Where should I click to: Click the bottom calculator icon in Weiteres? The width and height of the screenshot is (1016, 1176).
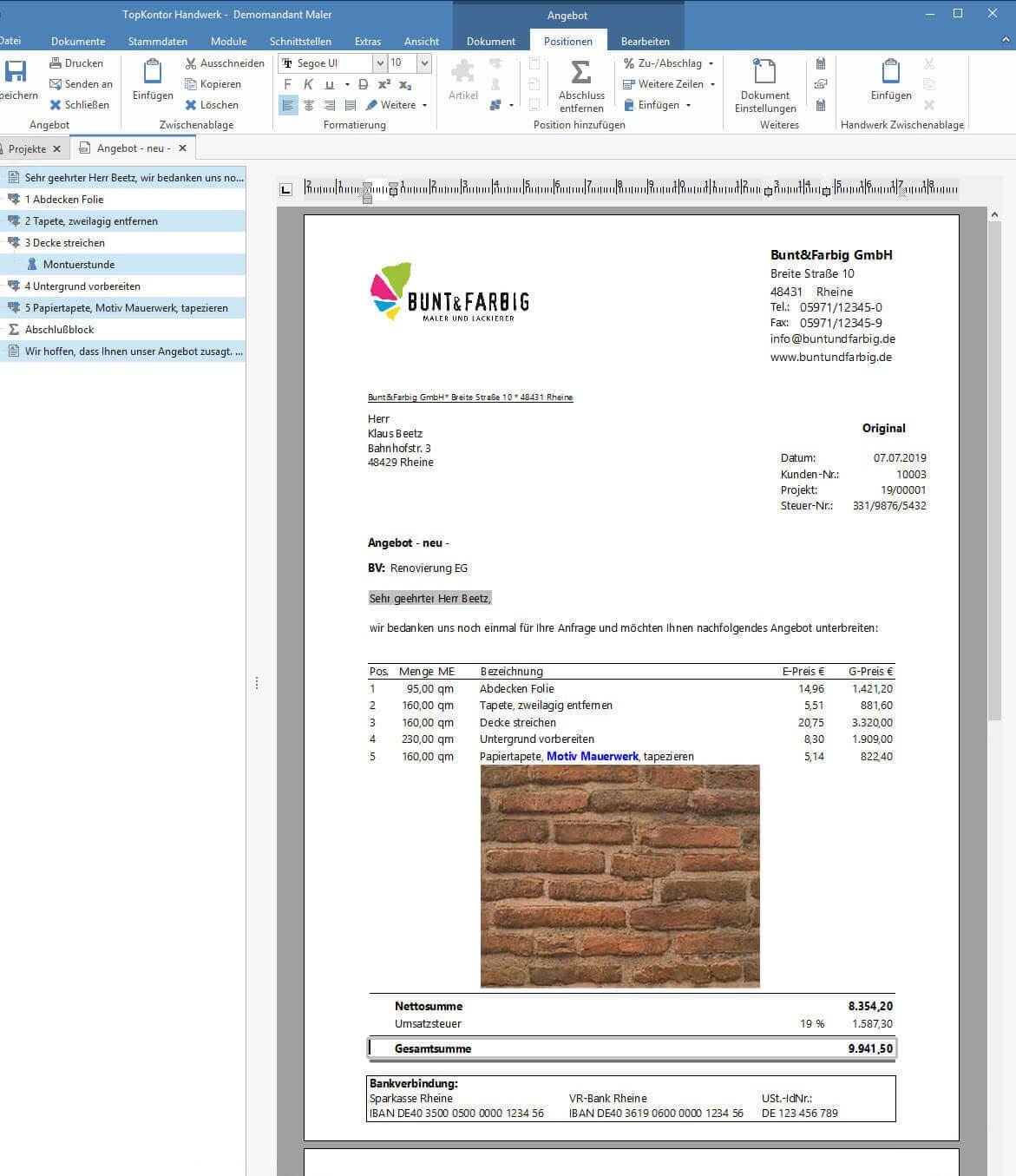coord(820,105)
